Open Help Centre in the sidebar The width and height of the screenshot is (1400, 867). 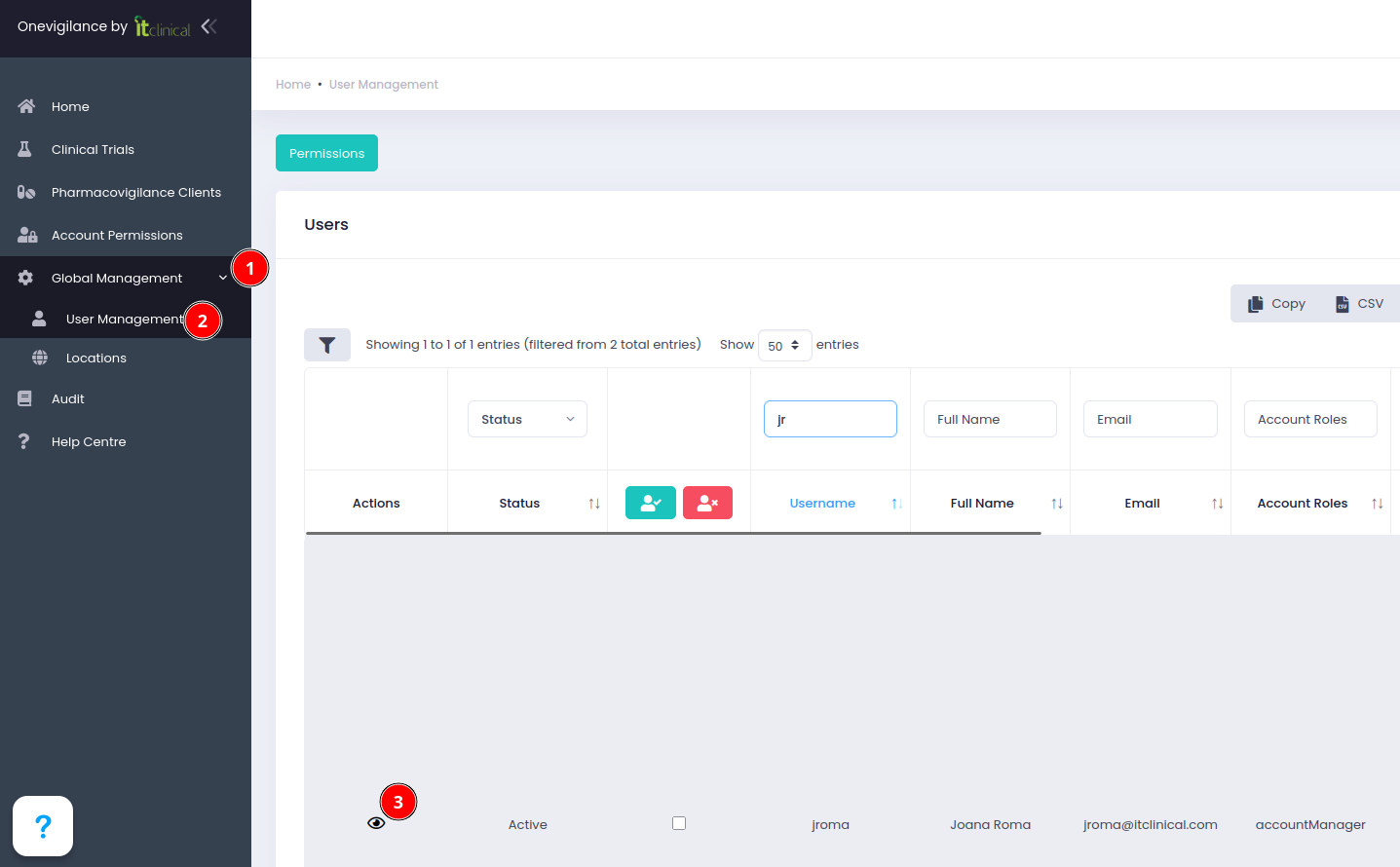pos(89,442)
